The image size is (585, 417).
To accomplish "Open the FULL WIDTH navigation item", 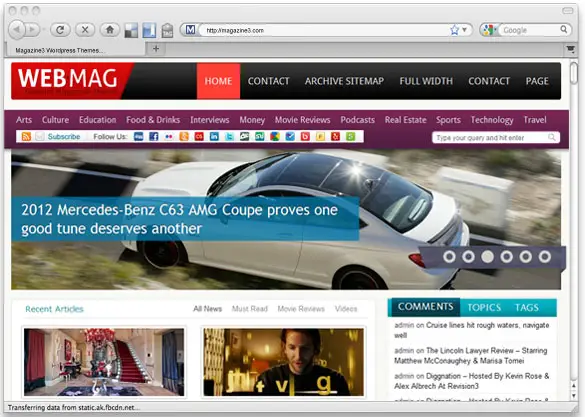I will 426,81.
